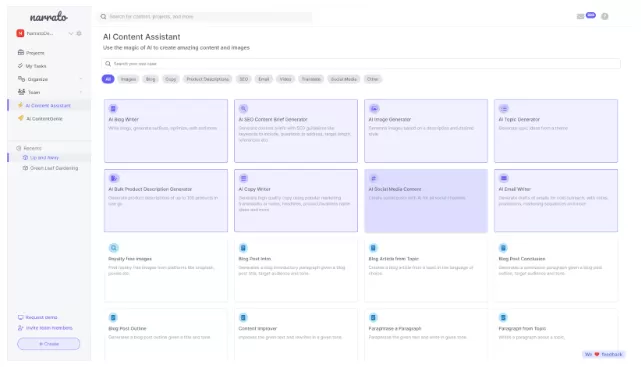Click the AI Content Assistant lightning icon
Image resolution: width=641 pixels, height=367 pixels.
pos(20,105)
